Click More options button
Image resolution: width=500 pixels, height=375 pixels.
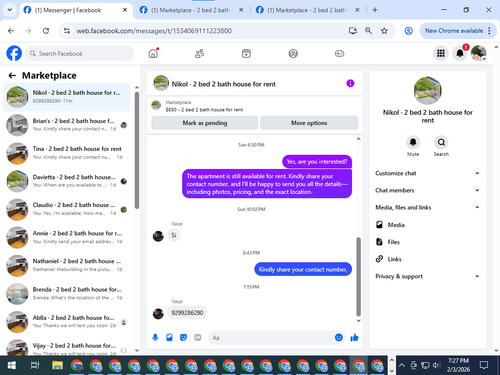click(x=309, y=123)
